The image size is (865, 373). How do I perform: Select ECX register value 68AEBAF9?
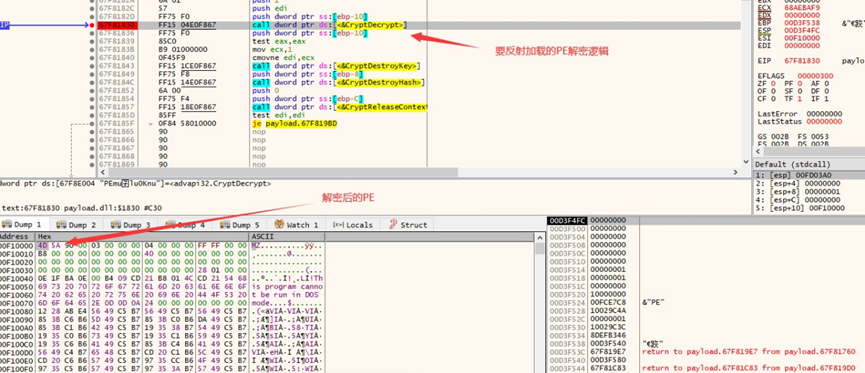point(802,8)
